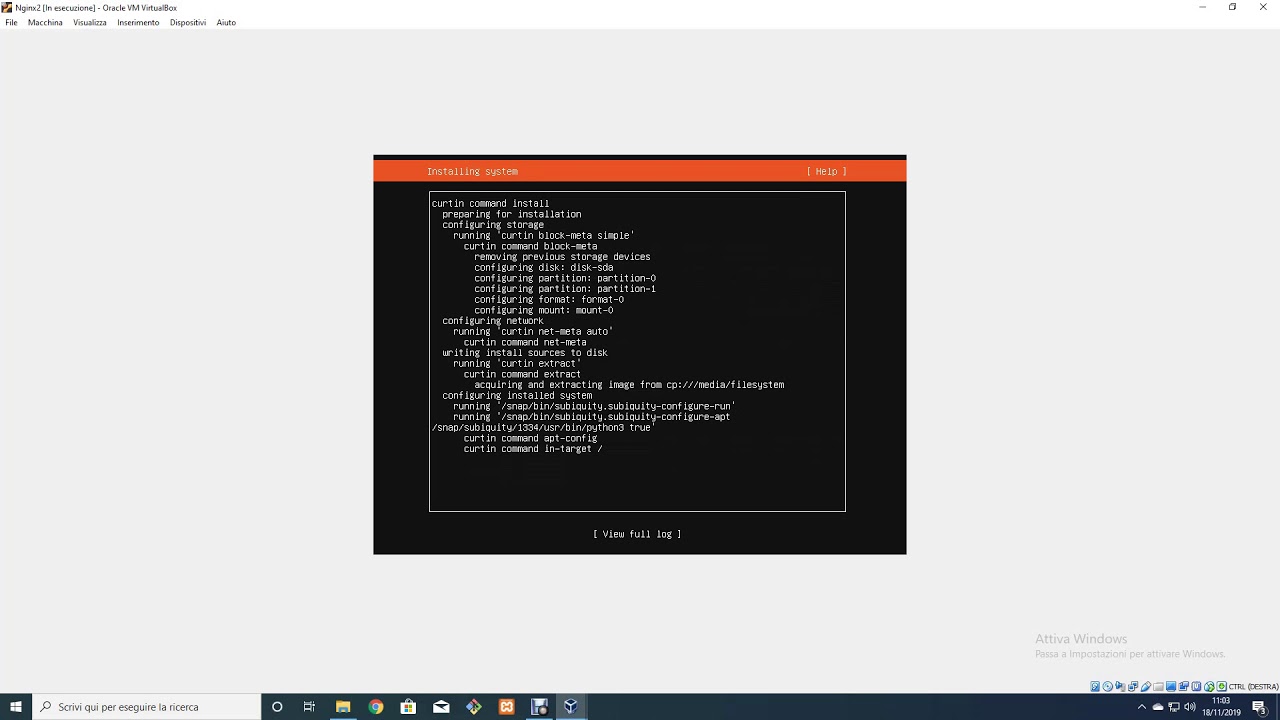Open the Inserimento menu
Screen dimensions: 1280x720
tap(138, 22)
